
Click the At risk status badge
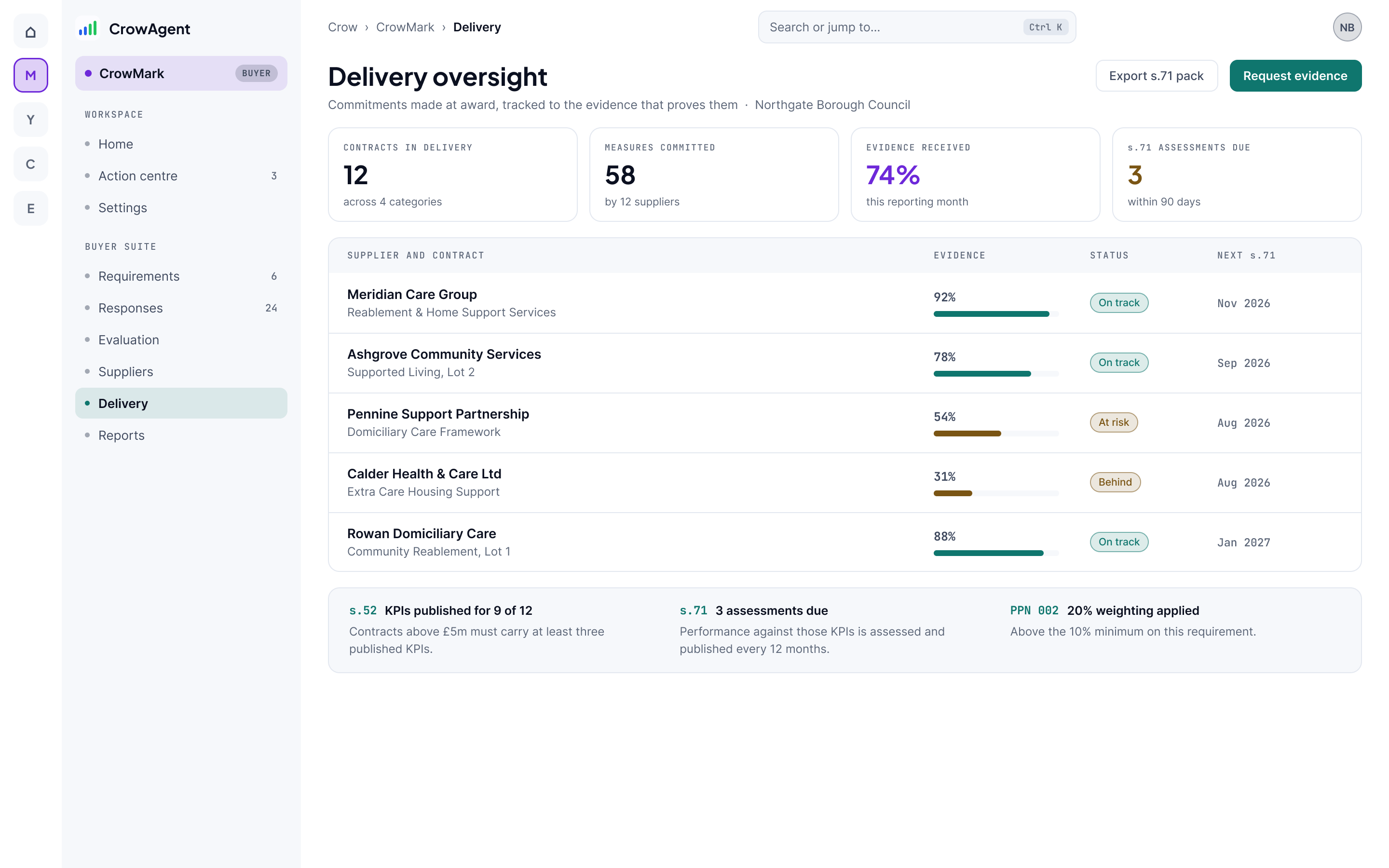pyautogui.click(x=1114, y=422)
